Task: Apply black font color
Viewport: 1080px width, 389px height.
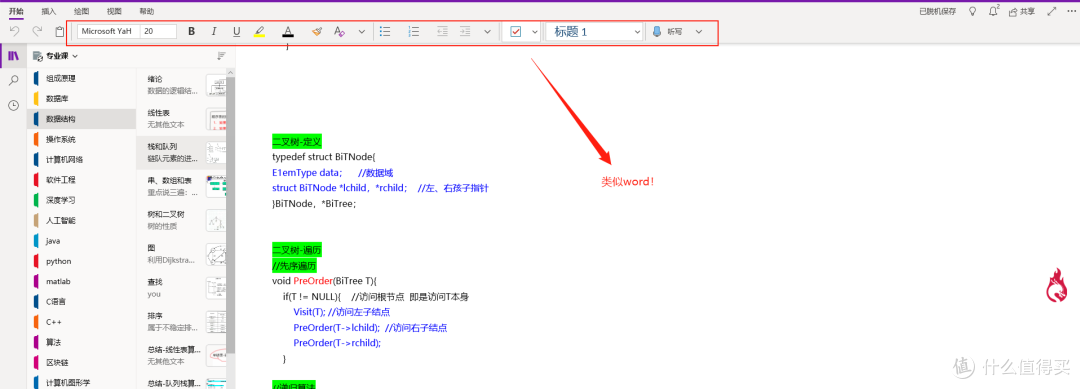Action: 288,32
